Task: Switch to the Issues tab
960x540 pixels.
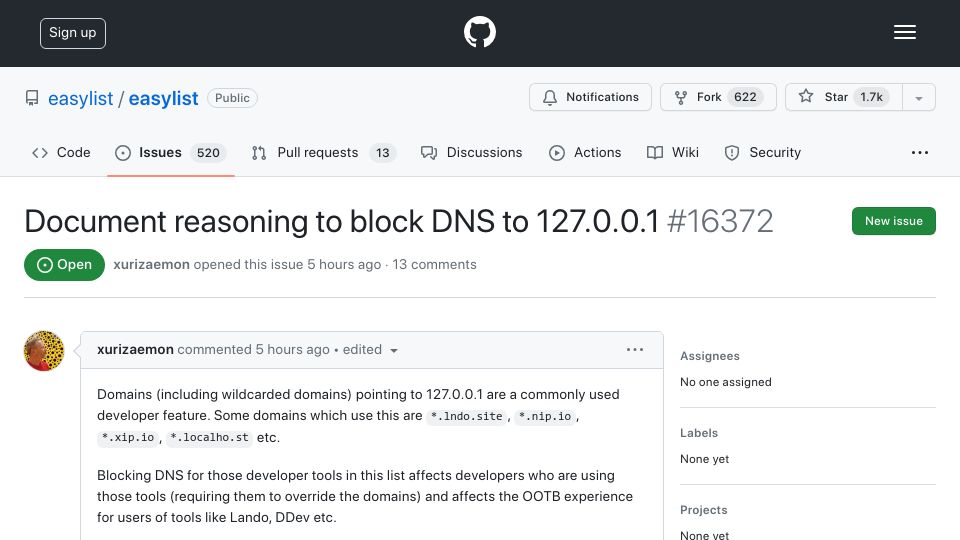Action: point(170,152)
